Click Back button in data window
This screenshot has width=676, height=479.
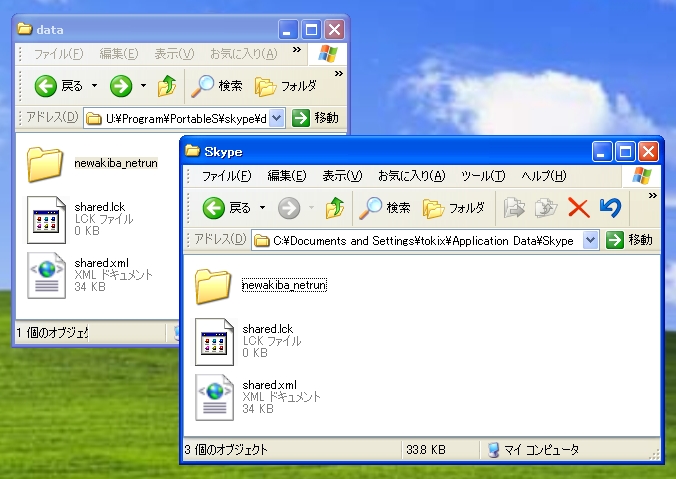[58, 86]
